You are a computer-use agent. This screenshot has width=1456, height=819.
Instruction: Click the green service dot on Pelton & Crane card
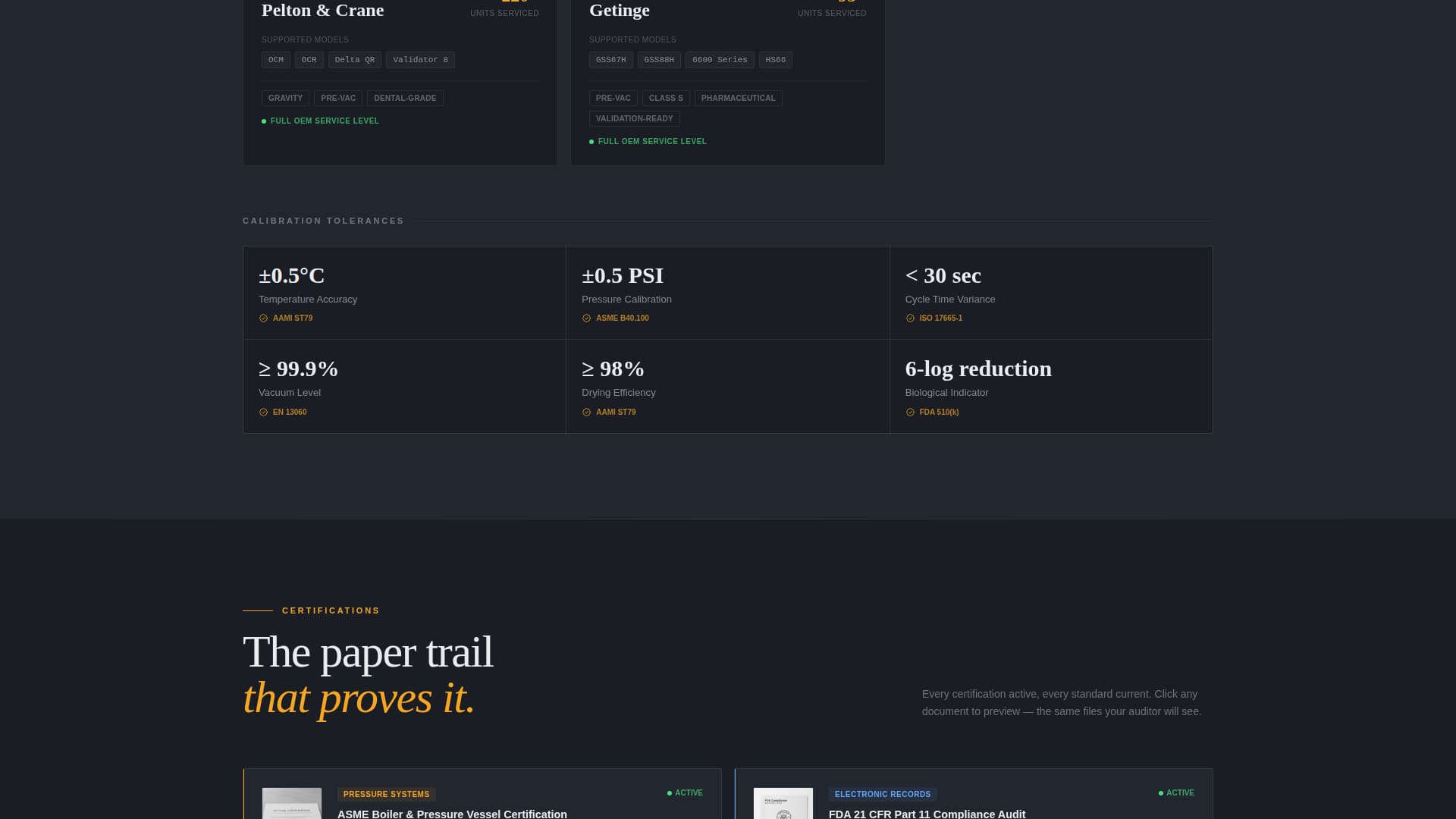click(x=264, y=120)
